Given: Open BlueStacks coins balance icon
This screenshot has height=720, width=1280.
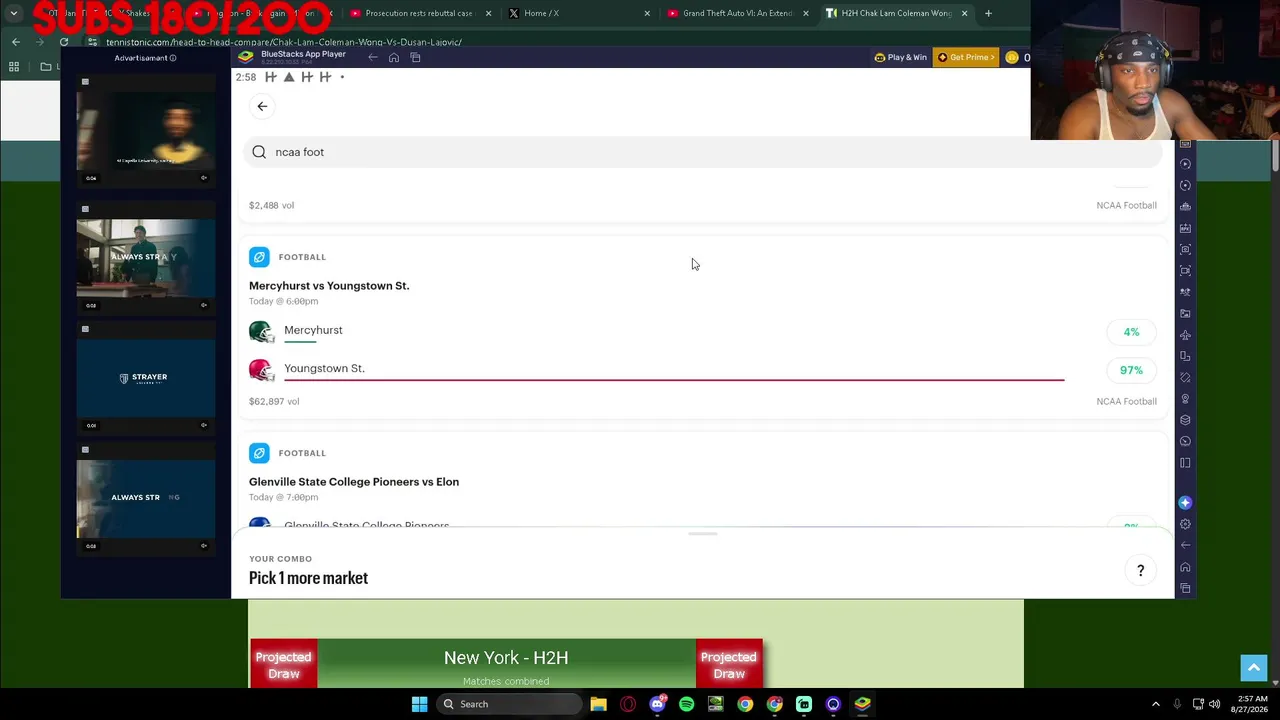Looking at the screenshot, I should (x=1012, y=57).
